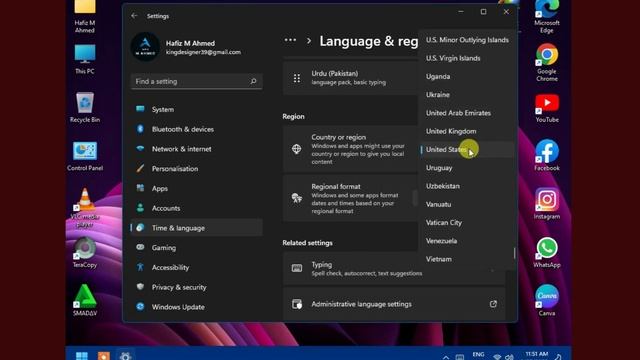Open Administrative language settings
The height and width of the screenshot is (360, 640).
tap(394, 304)
